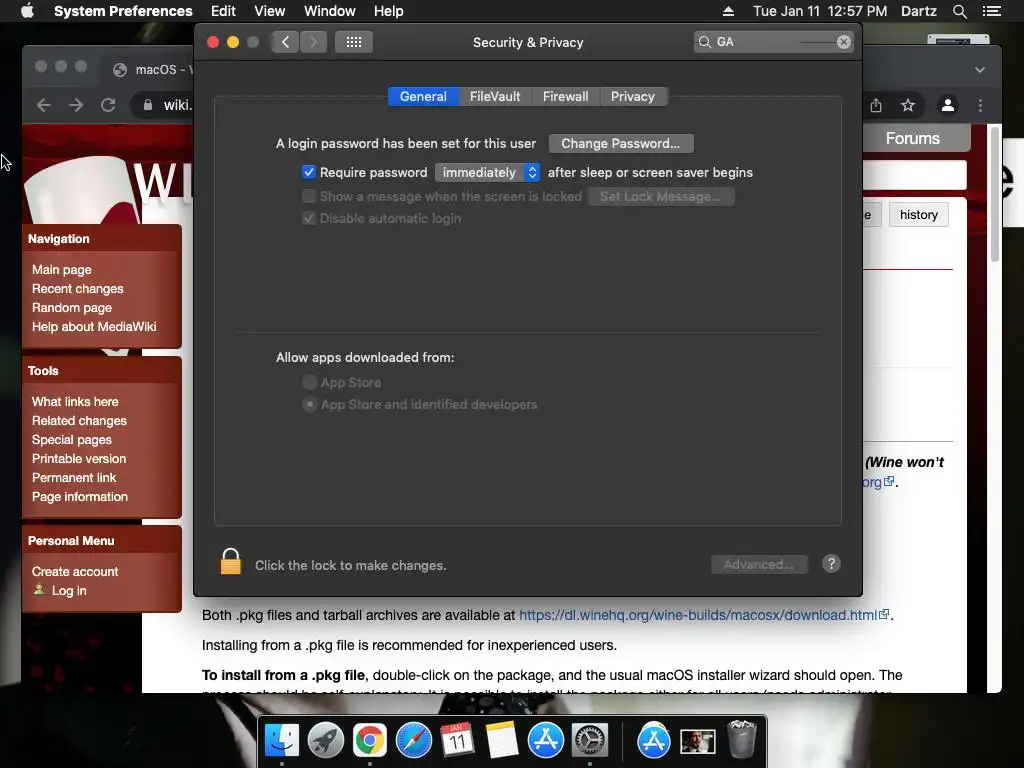Click Log in link on wiki
Image resolution: width=1024 pixels, height=768 pixels.
[69, 590]
